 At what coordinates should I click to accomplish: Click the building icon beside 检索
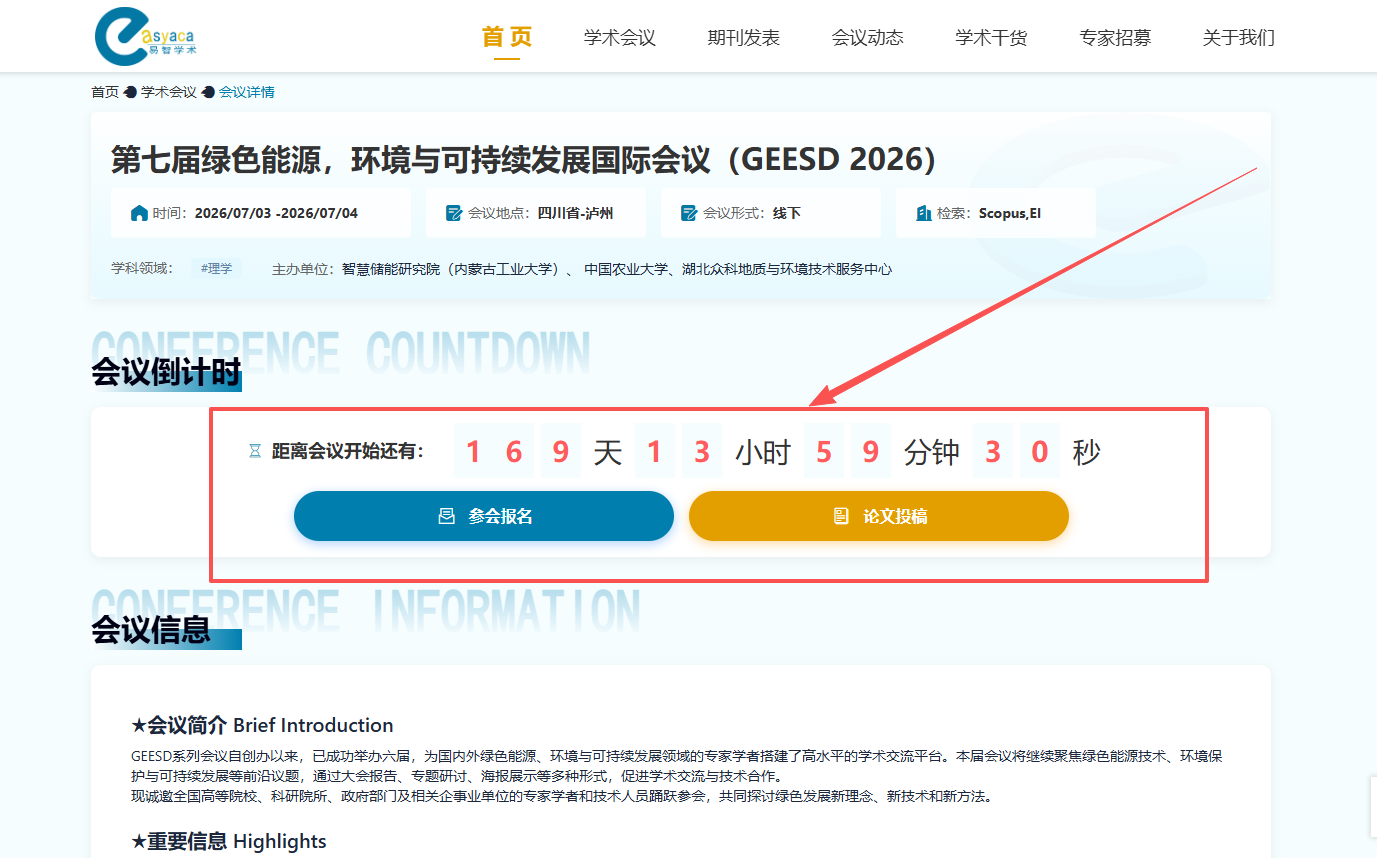coord(924,213)
